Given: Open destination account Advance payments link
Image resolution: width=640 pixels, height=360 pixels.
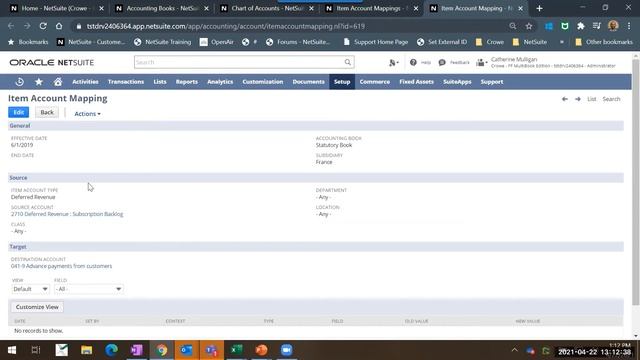Looking at the screenshot, I should [62, 266].
